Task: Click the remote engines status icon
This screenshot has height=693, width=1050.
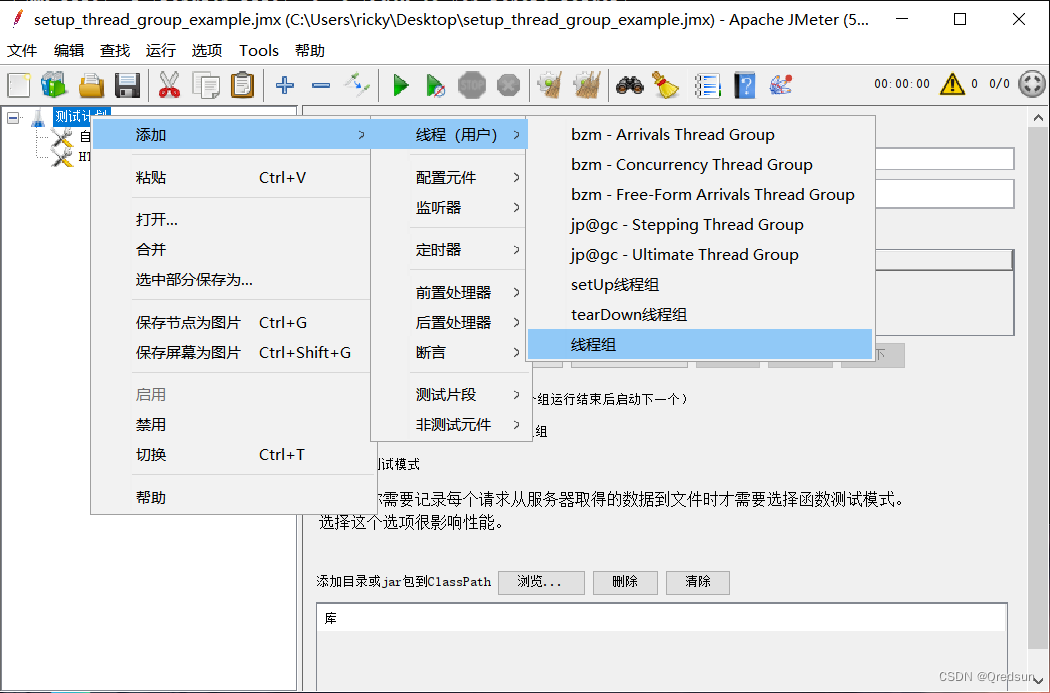Action: pos(1031,84)
